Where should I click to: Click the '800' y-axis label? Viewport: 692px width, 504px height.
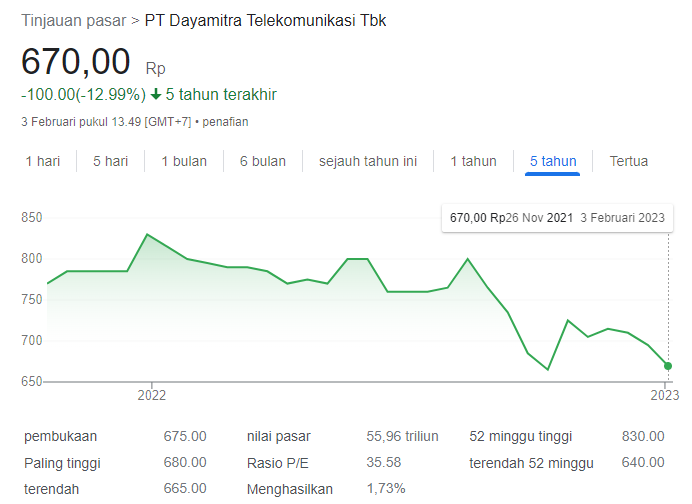tap(32, 258)
